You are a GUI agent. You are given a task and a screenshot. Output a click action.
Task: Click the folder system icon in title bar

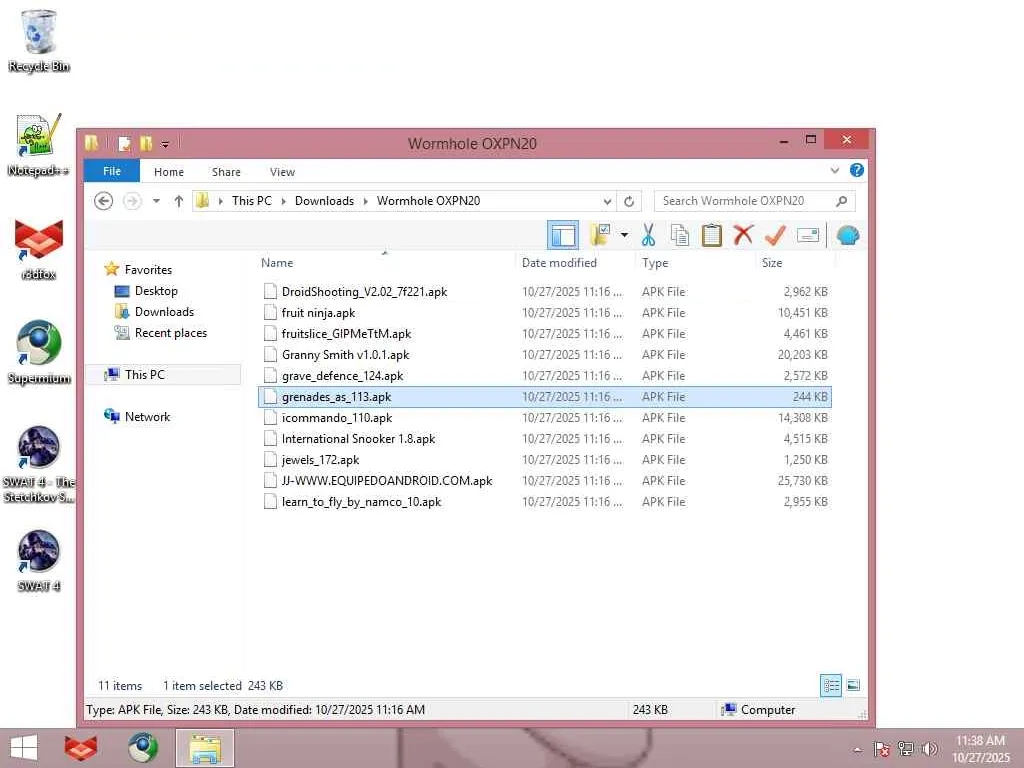[91, 142]
